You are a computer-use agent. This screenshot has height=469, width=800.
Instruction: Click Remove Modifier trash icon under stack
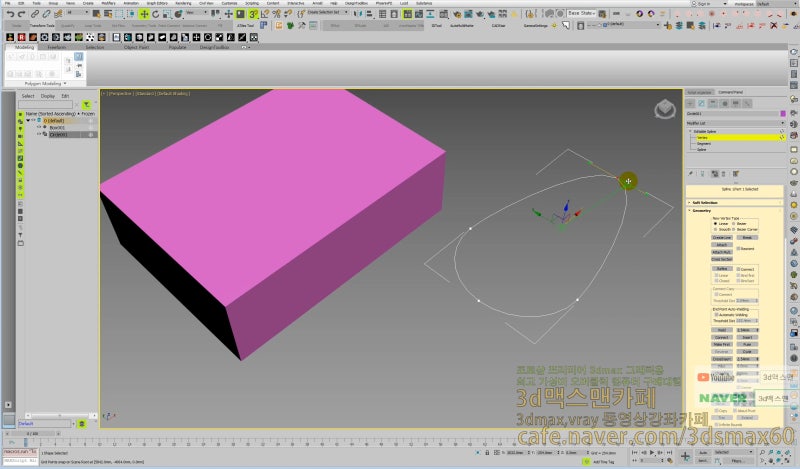(x=723, y=174)
